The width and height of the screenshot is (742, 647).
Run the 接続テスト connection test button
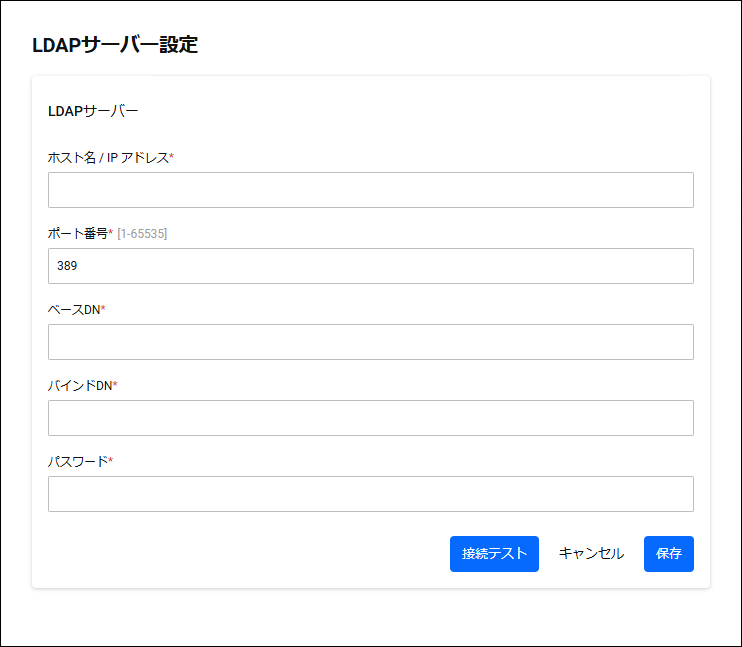[494, 554]
